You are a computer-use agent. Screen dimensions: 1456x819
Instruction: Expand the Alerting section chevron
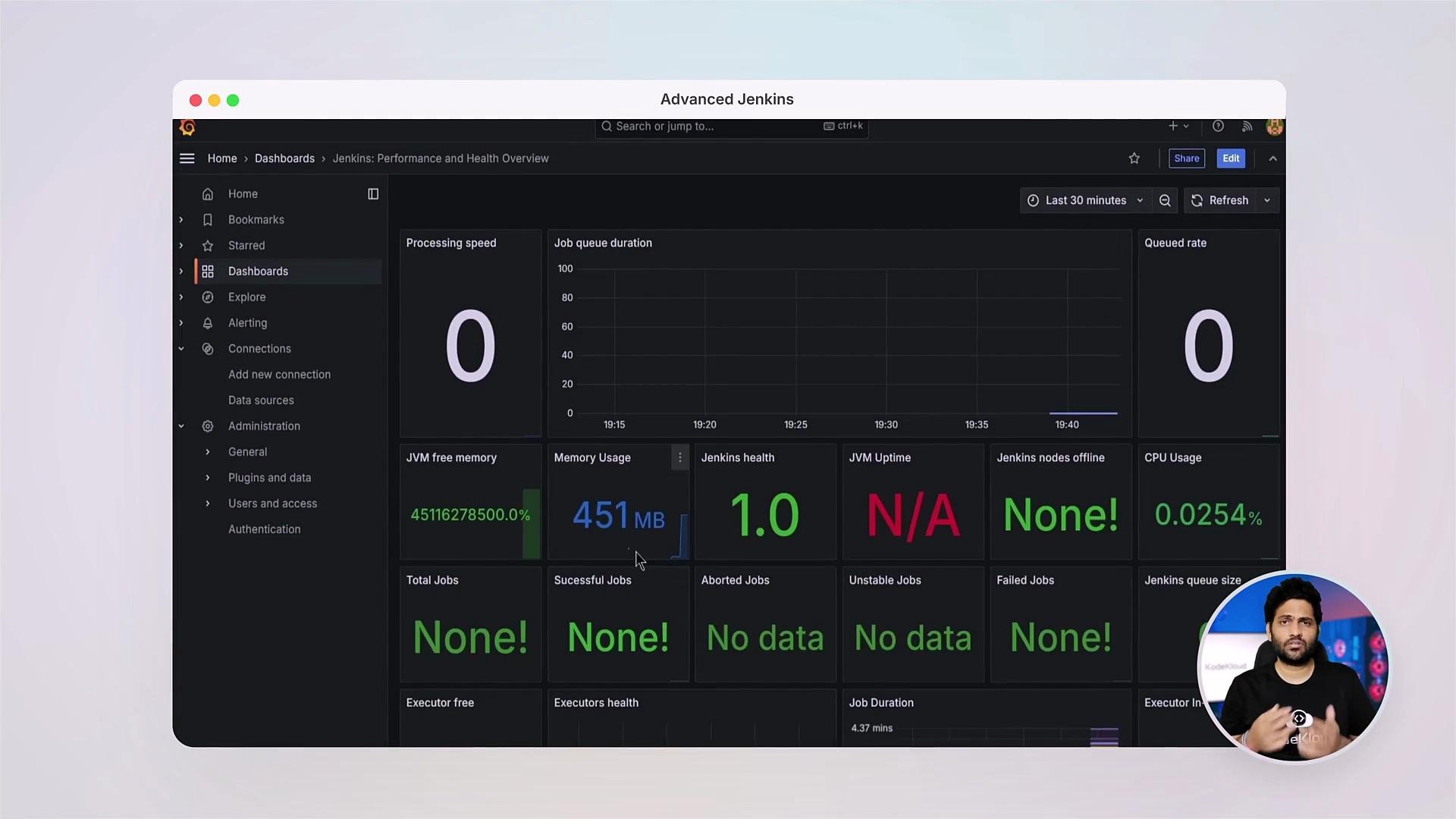(181, 323)
